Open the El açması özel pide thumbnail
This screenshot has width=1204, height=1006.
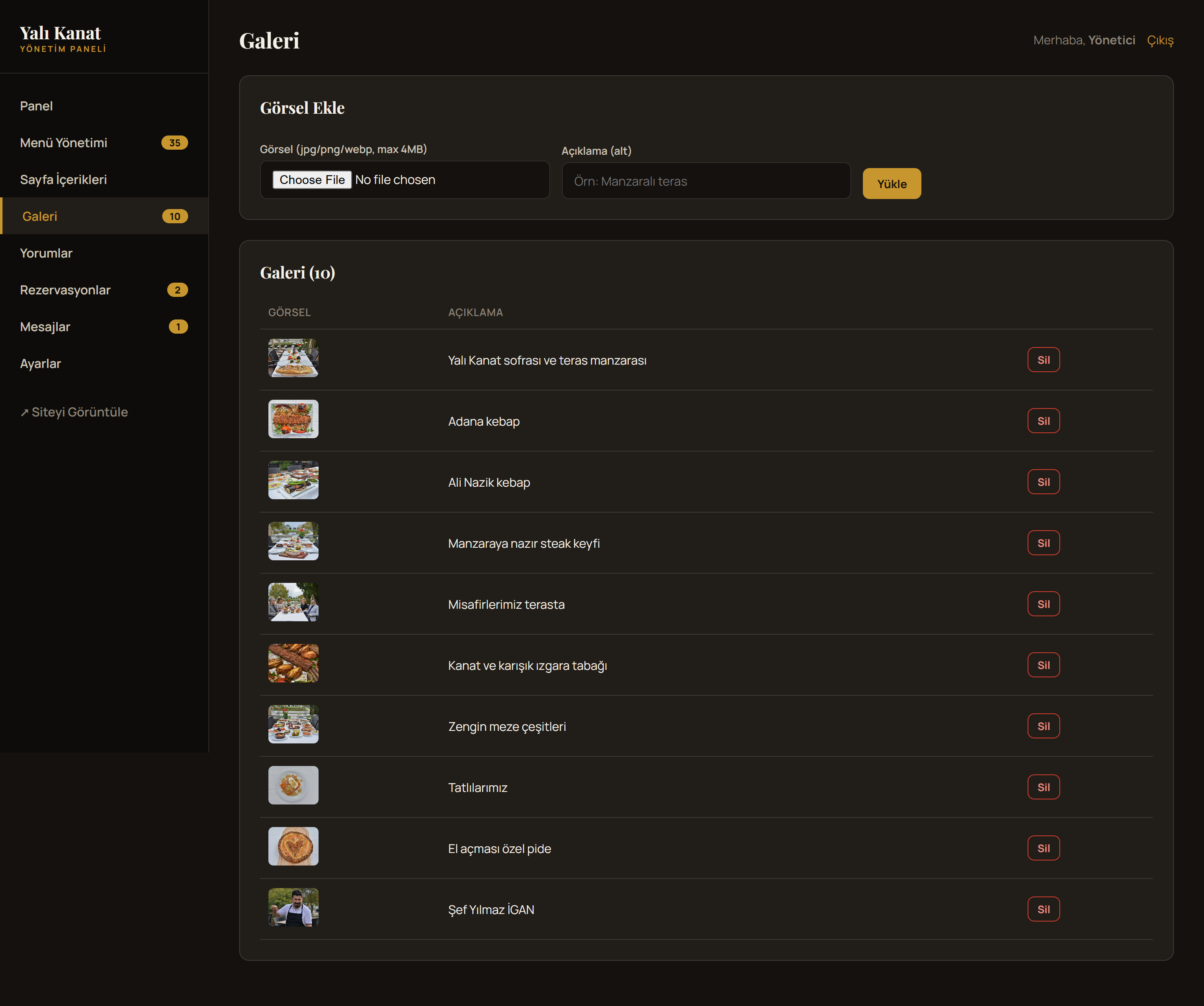point(293,847)
